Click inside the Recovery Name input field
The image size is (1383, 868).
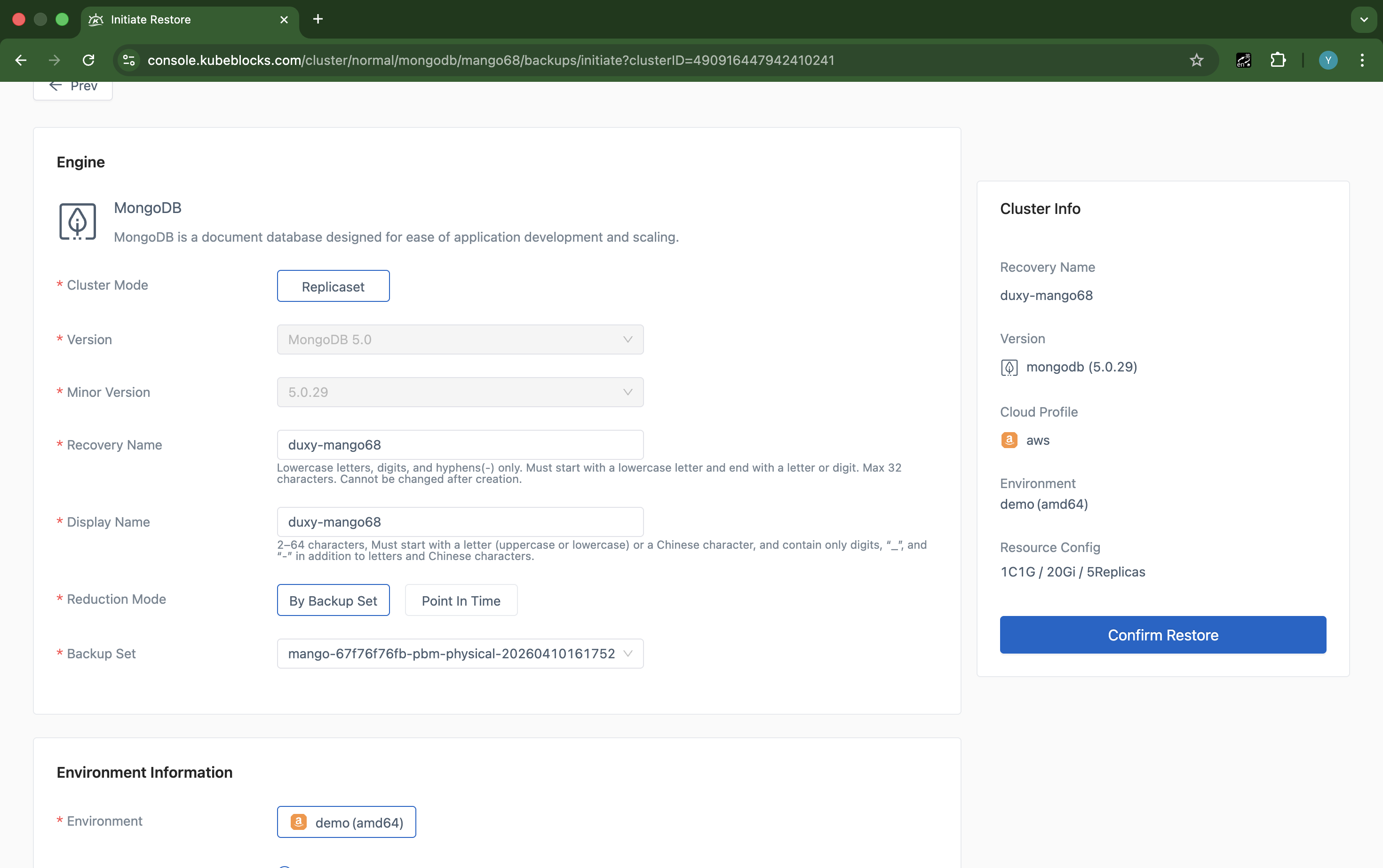click(x=460, y=444)
